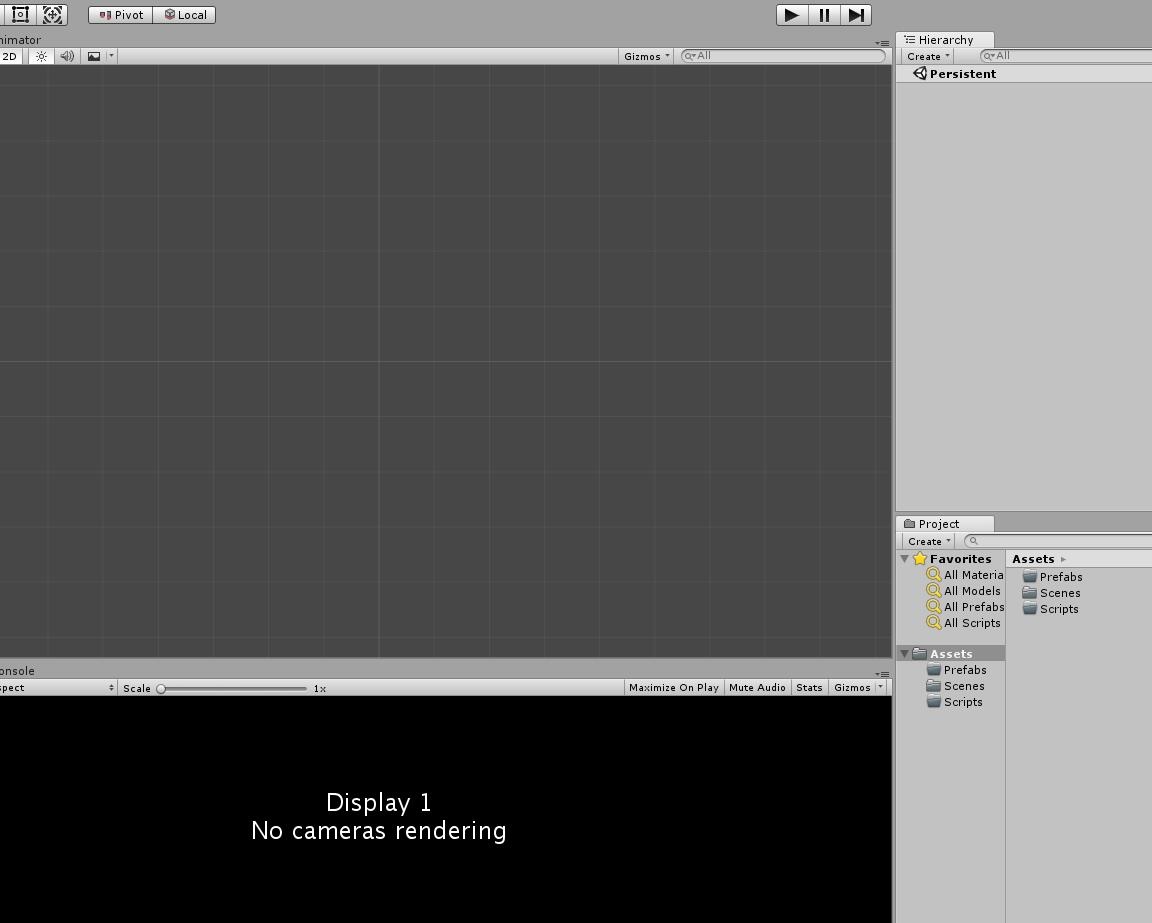The width and height of the screenshot is (1152, 923).
Task: Click search icon beside All Scripts
Action: click(934, 622)
